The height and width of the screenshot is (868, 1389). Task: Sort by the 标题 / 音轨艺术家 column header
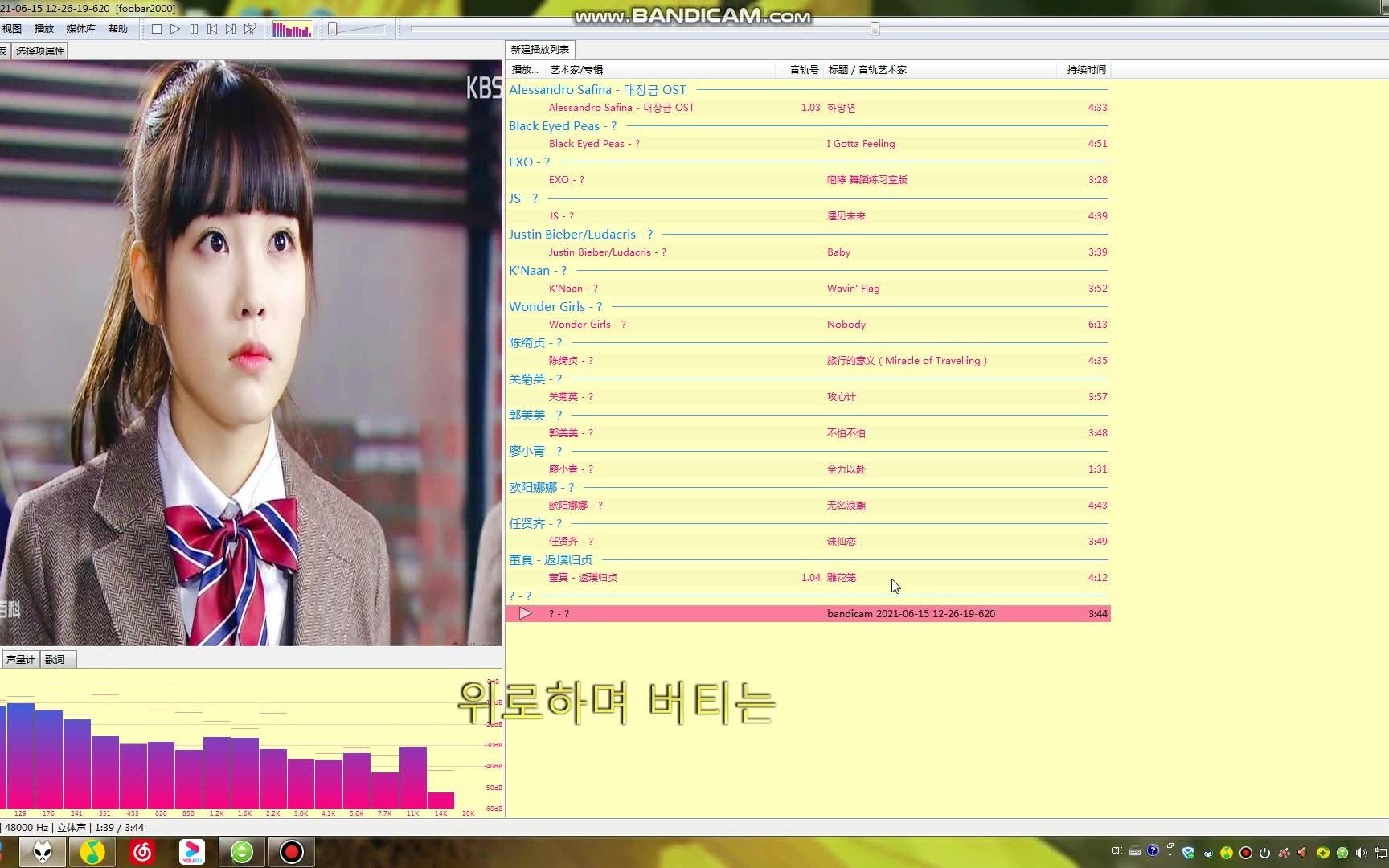[939, 70]
